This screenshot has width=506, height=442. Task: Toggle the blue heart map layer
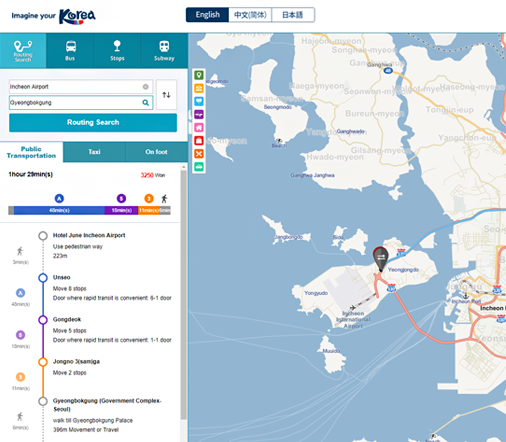199,101
